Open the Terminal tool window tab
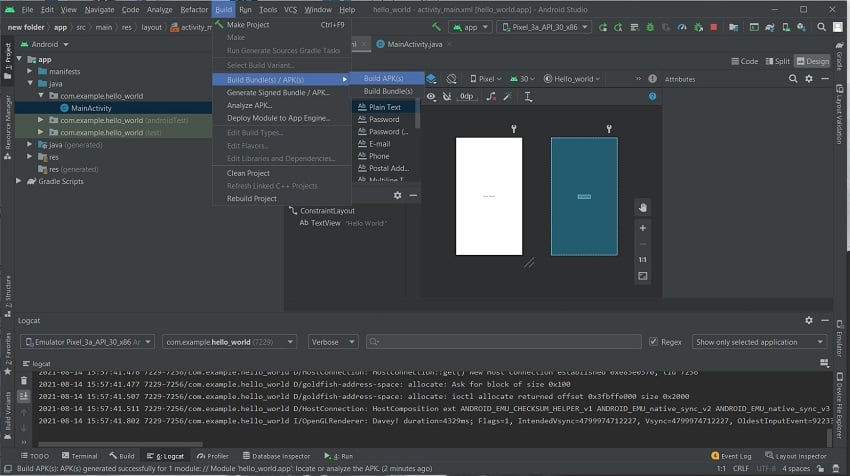This screenshot has width=850, height=476. coord(79,456)
